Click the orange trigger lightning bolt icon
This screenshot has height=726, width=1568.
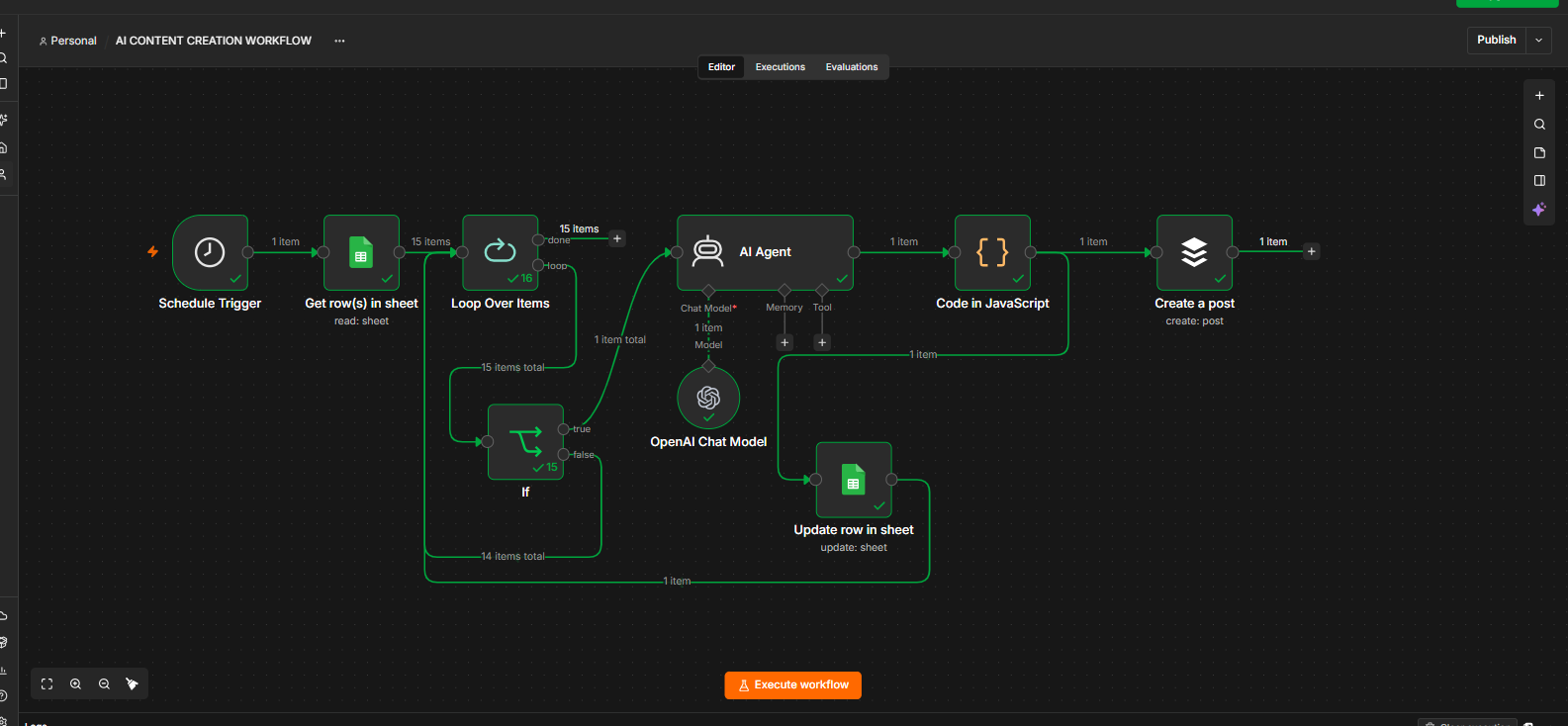coord(152,252)
